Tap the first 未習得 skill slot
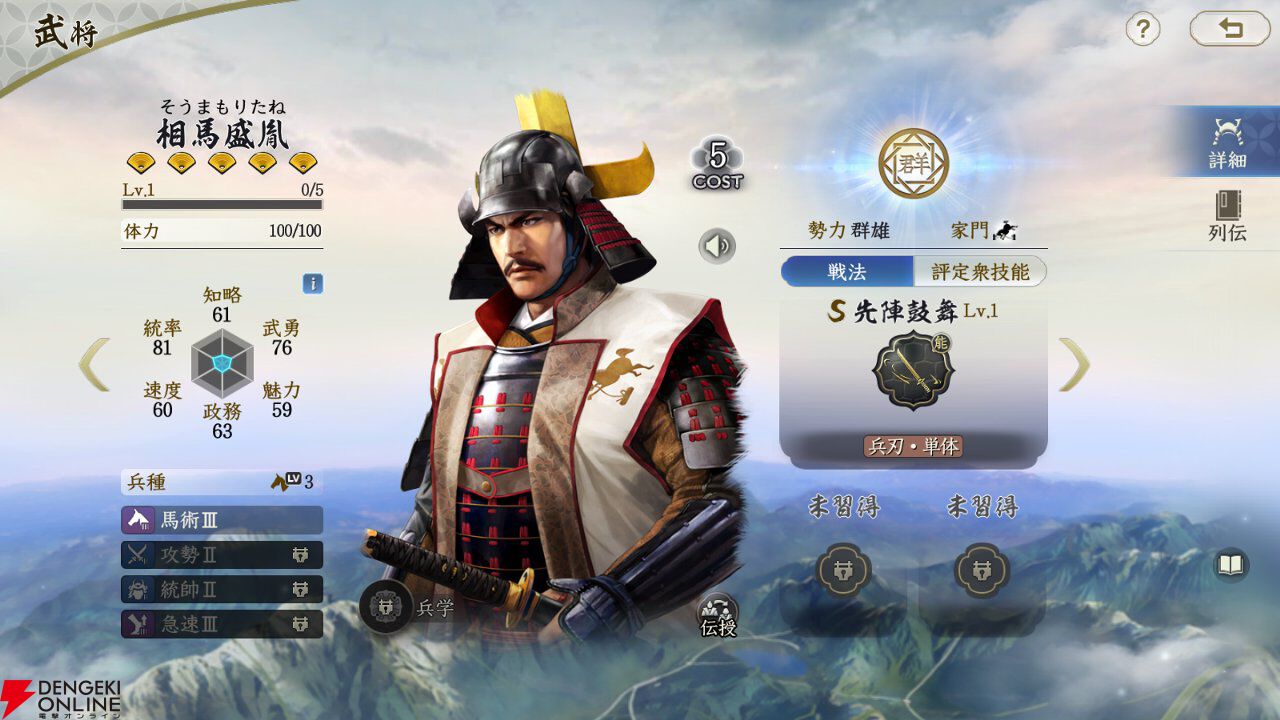This screenshot has height=720, width=1280. (x=844, y=572)
